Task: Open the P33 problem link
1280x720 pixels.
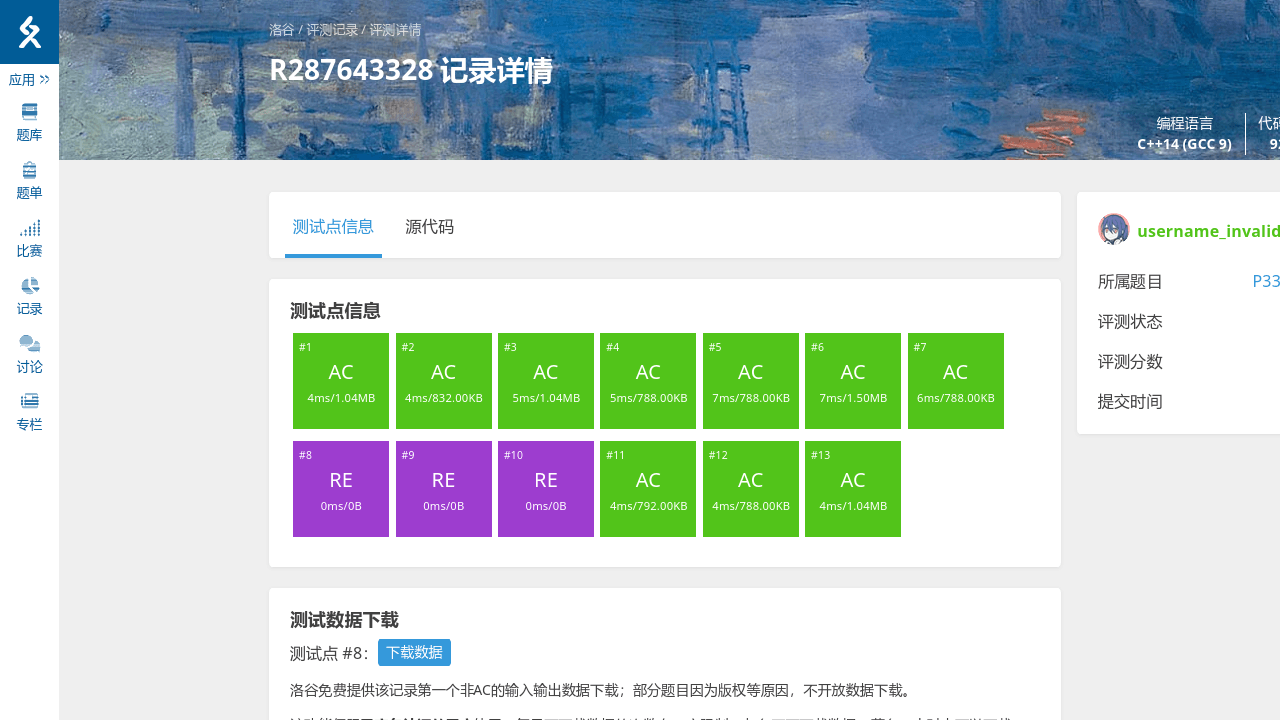Action: [1266, 282]
